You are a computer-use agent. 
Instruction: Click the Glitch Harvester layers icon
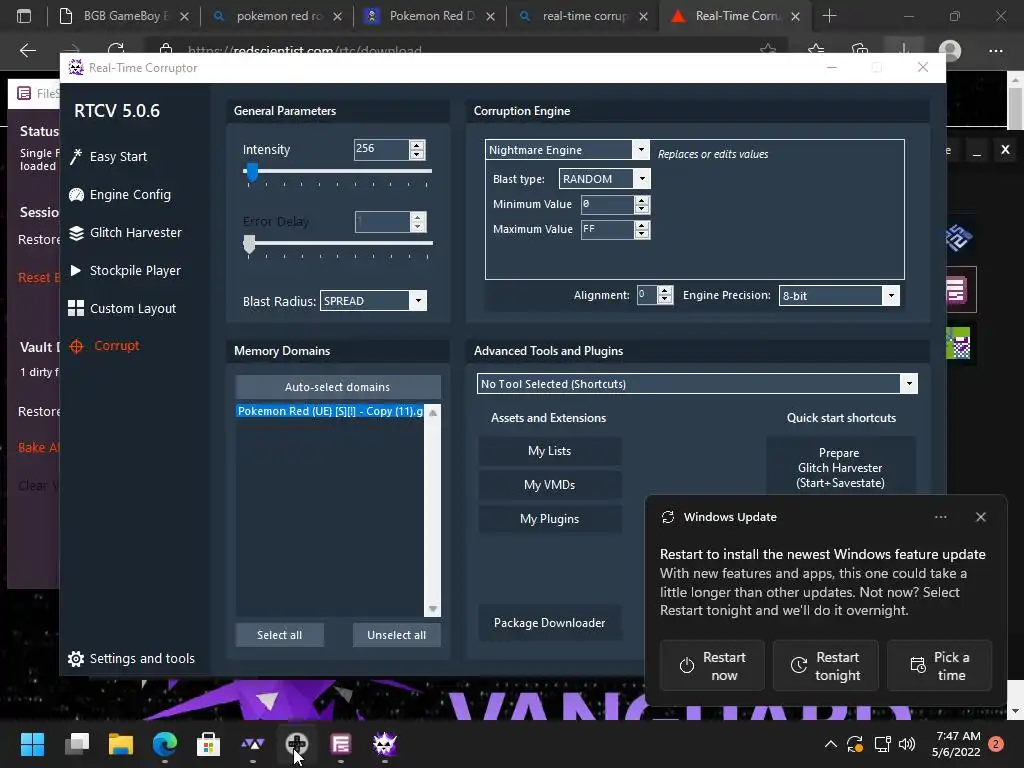76,232
